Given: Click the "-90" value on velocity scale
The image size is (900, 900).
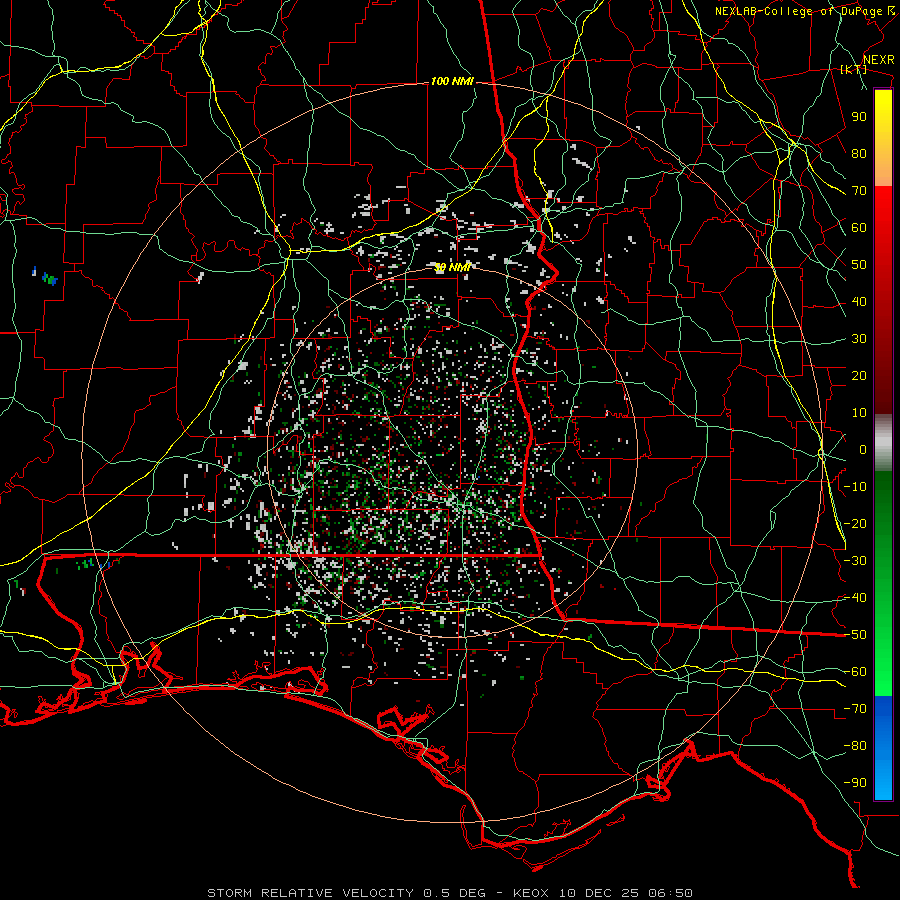Looking at the screenshot, I should [x=855, y=783].
